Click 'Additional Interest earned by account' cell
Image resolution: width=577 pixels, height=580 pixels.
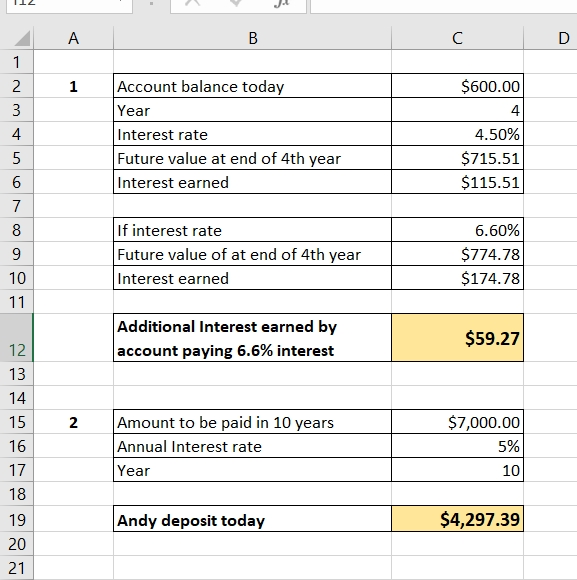(252, 337)
